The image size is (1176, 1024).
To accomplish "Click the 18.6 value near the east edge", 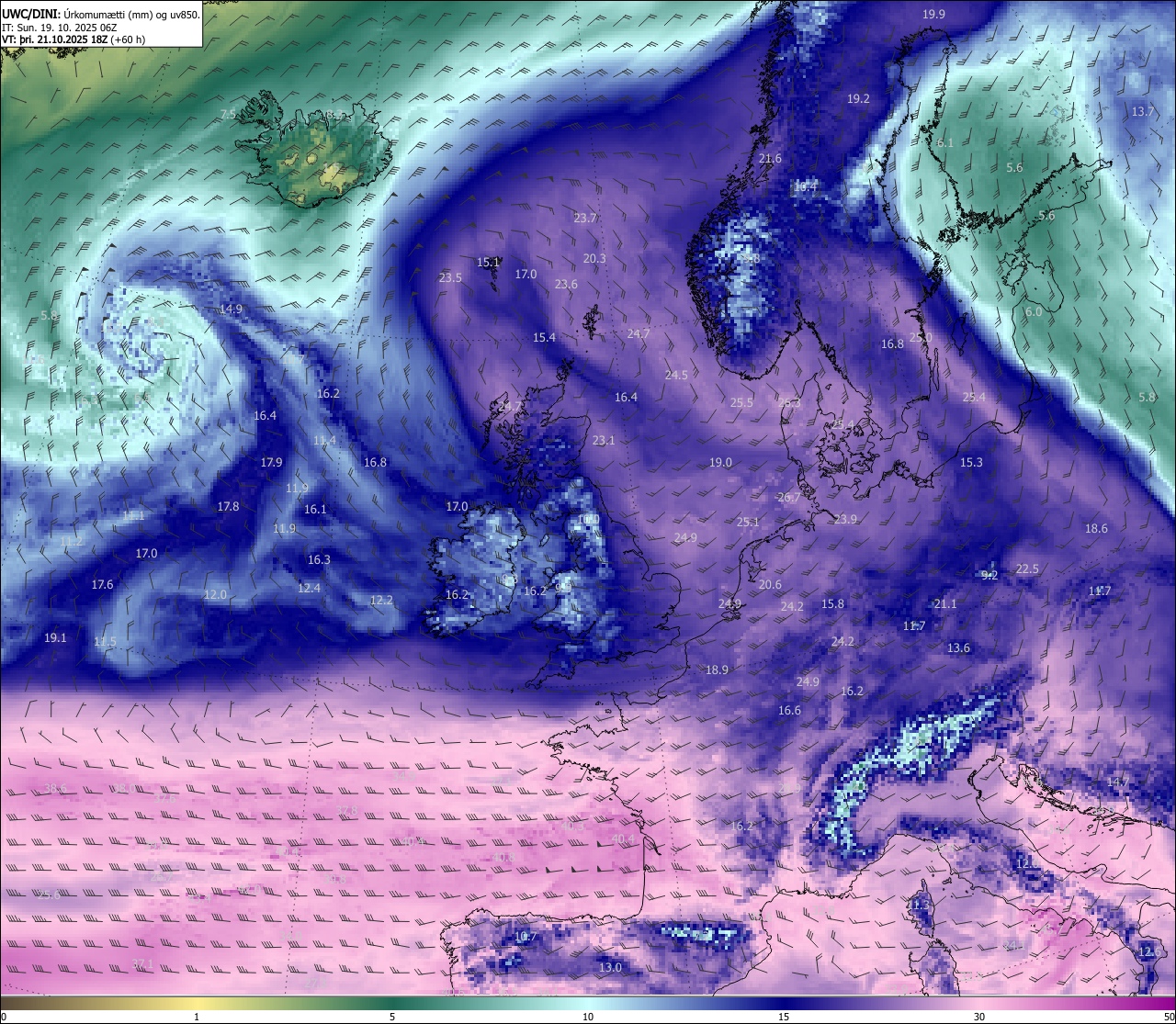I will pyautogui.click(x=1096, y=528).
